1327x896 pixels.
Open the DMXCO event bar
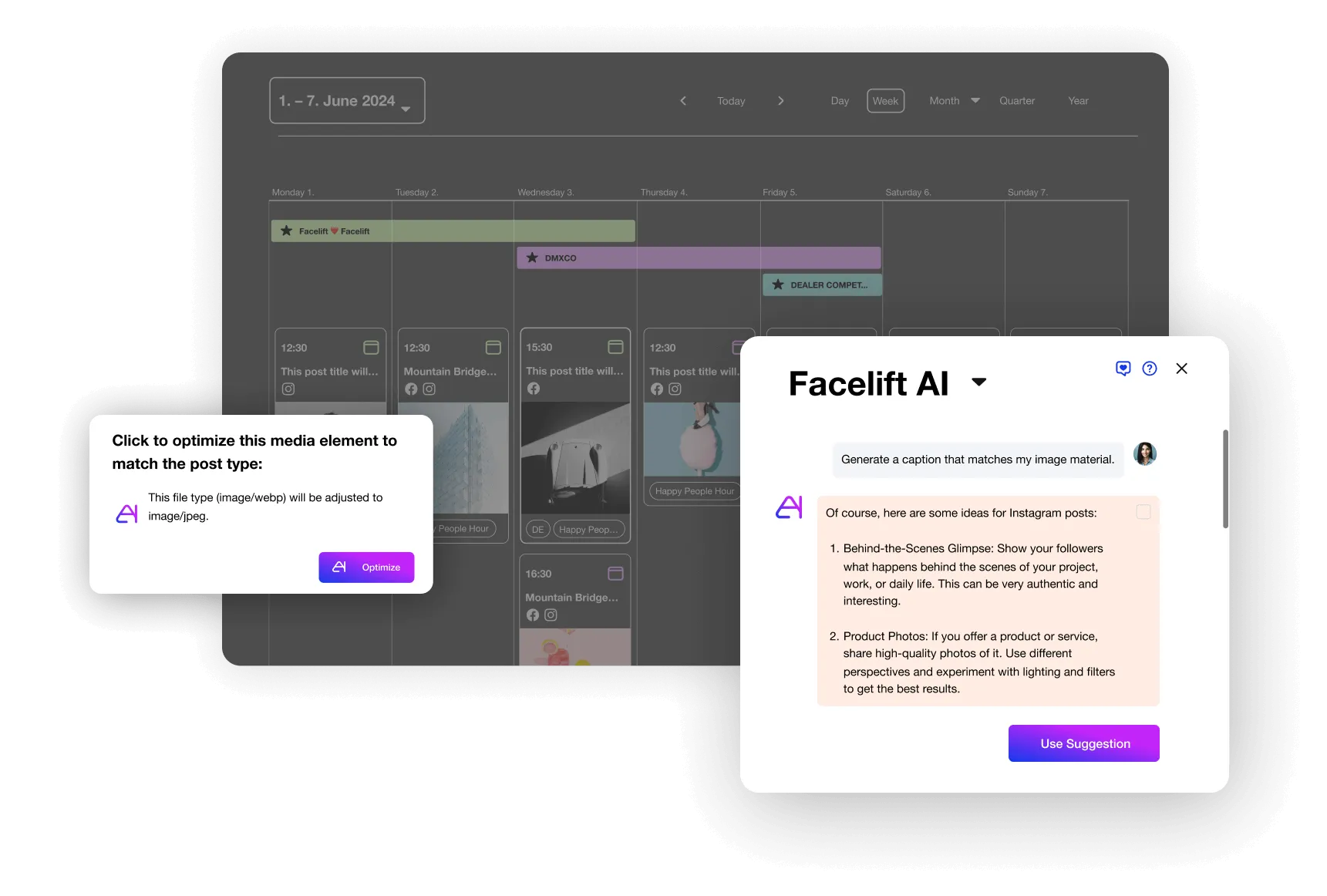coord(699,258)
